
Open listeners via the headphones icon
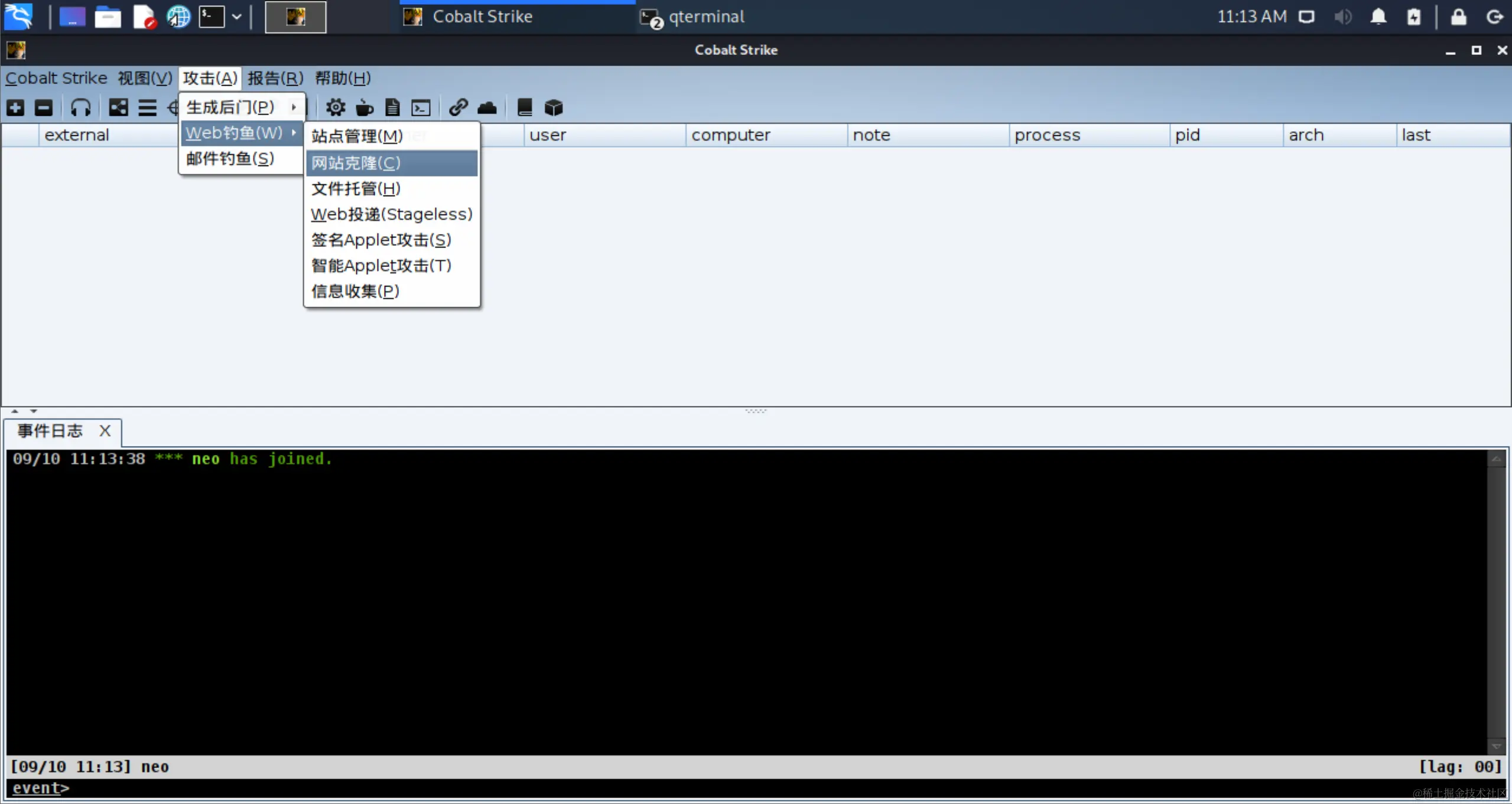80,108
